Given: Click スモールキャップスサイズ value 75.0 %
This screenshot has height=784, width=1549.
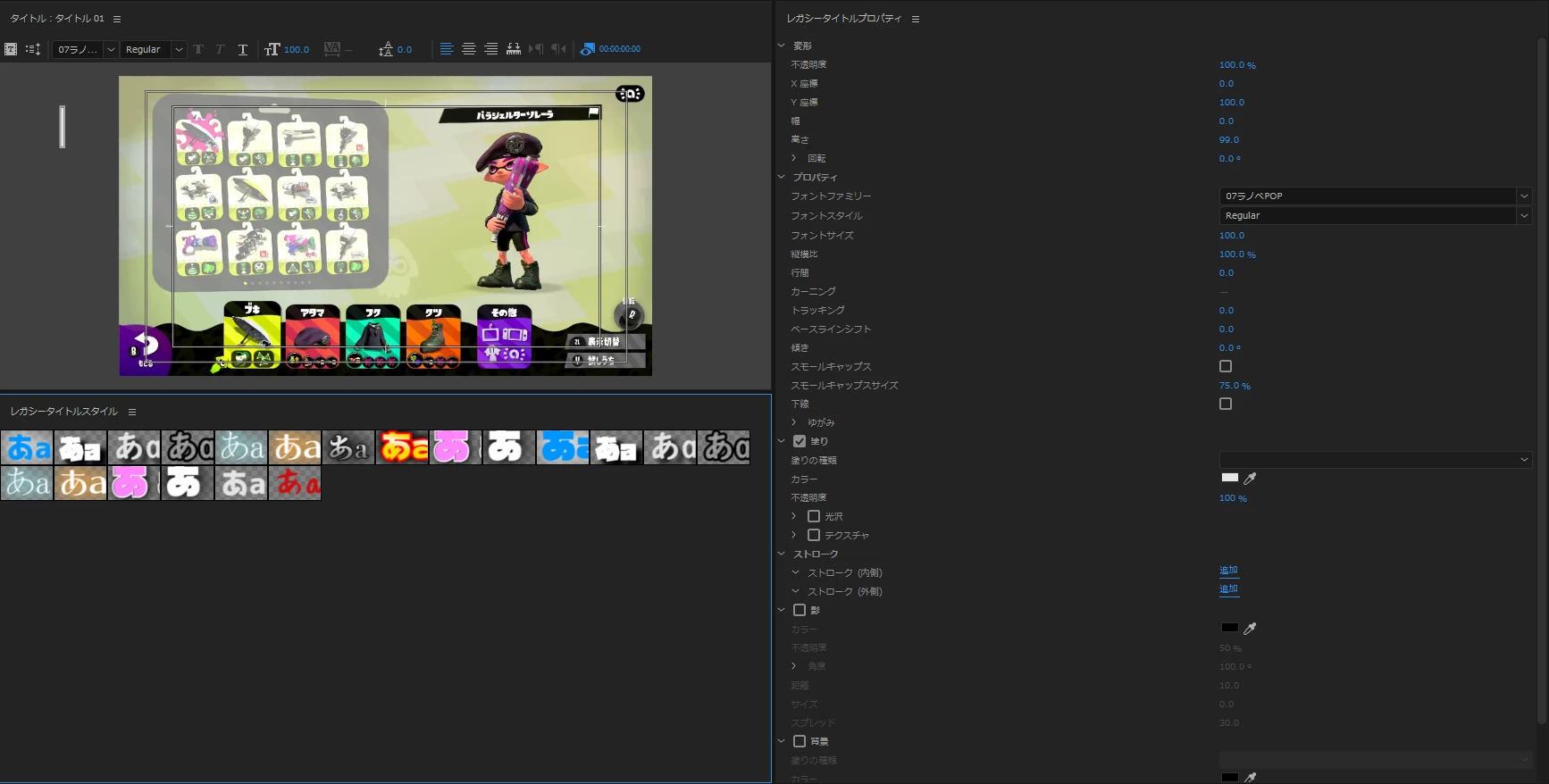Looking at the screenshot, I should pos(1235,386).
